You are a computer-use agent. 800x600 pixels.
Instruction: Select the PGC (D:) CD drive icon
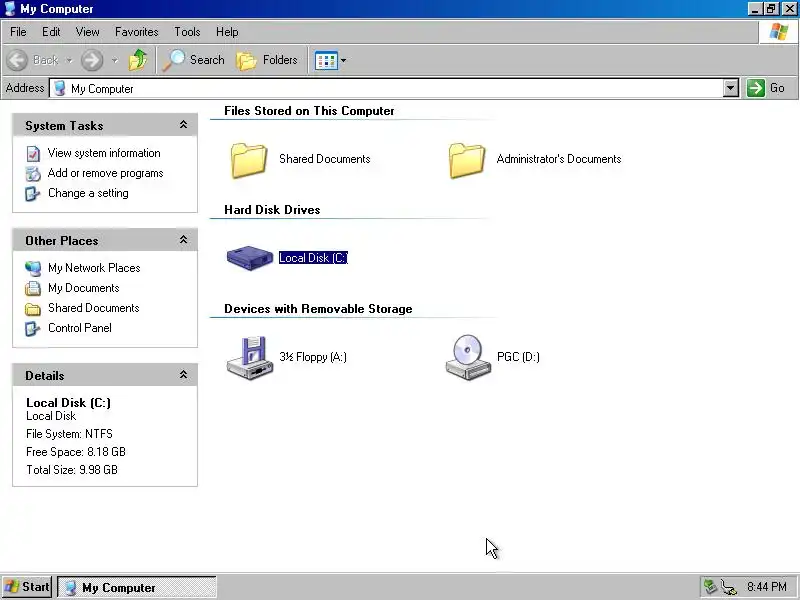click(x=468, y=357)
